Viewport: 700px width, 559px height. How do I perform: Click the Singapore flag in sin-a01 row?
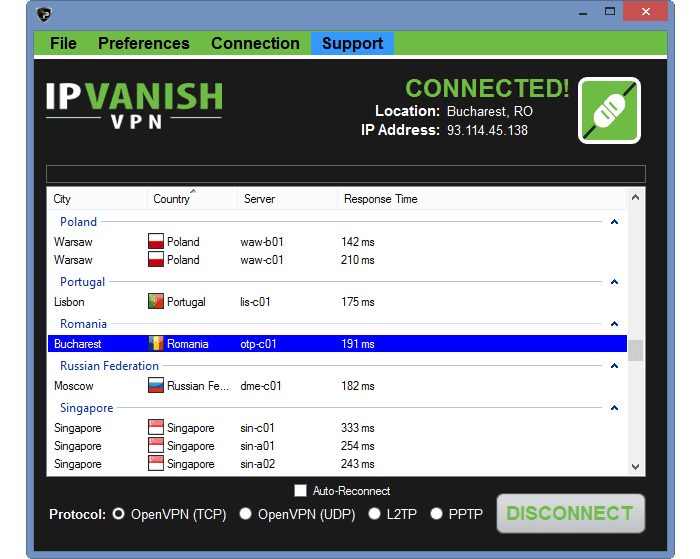tap(156, 445)
